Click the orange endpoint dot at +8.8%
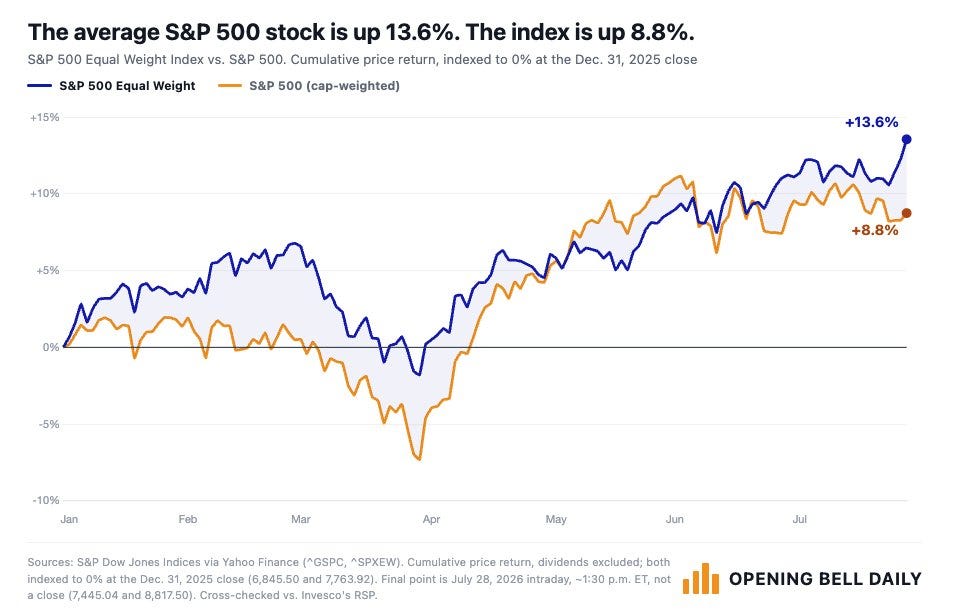The width and height of the screenshot is (954, 614). pos(906,213)
